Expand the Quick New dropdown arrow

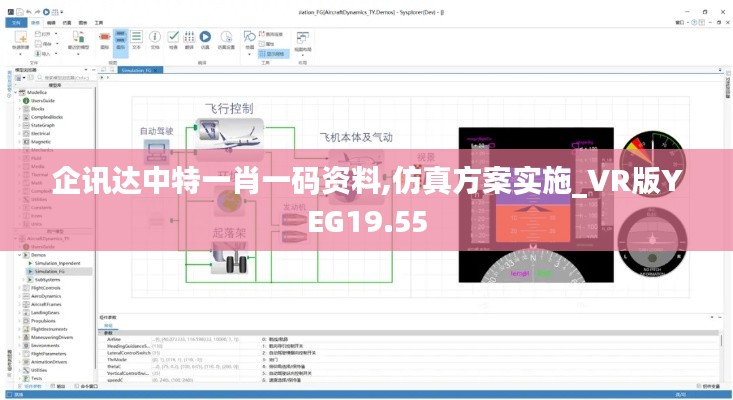tap(21, 54)
